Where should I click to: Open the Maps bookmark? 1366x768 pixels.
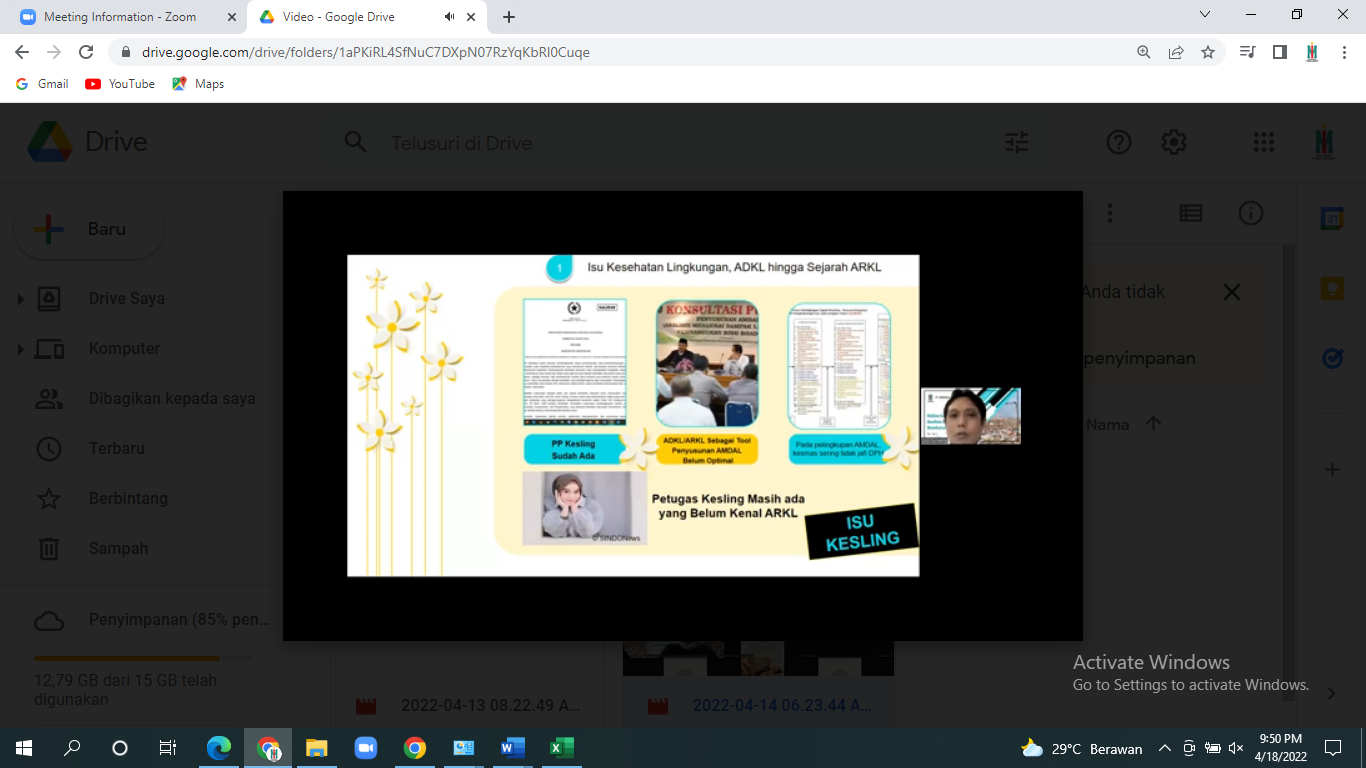(198, 84)
